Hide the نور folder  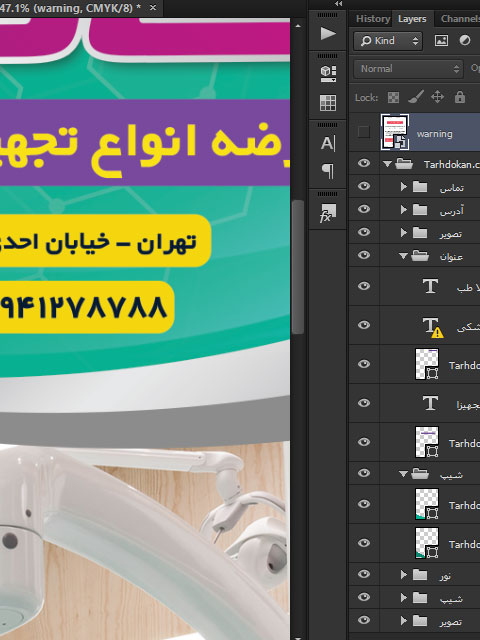(x=364, y=574)
